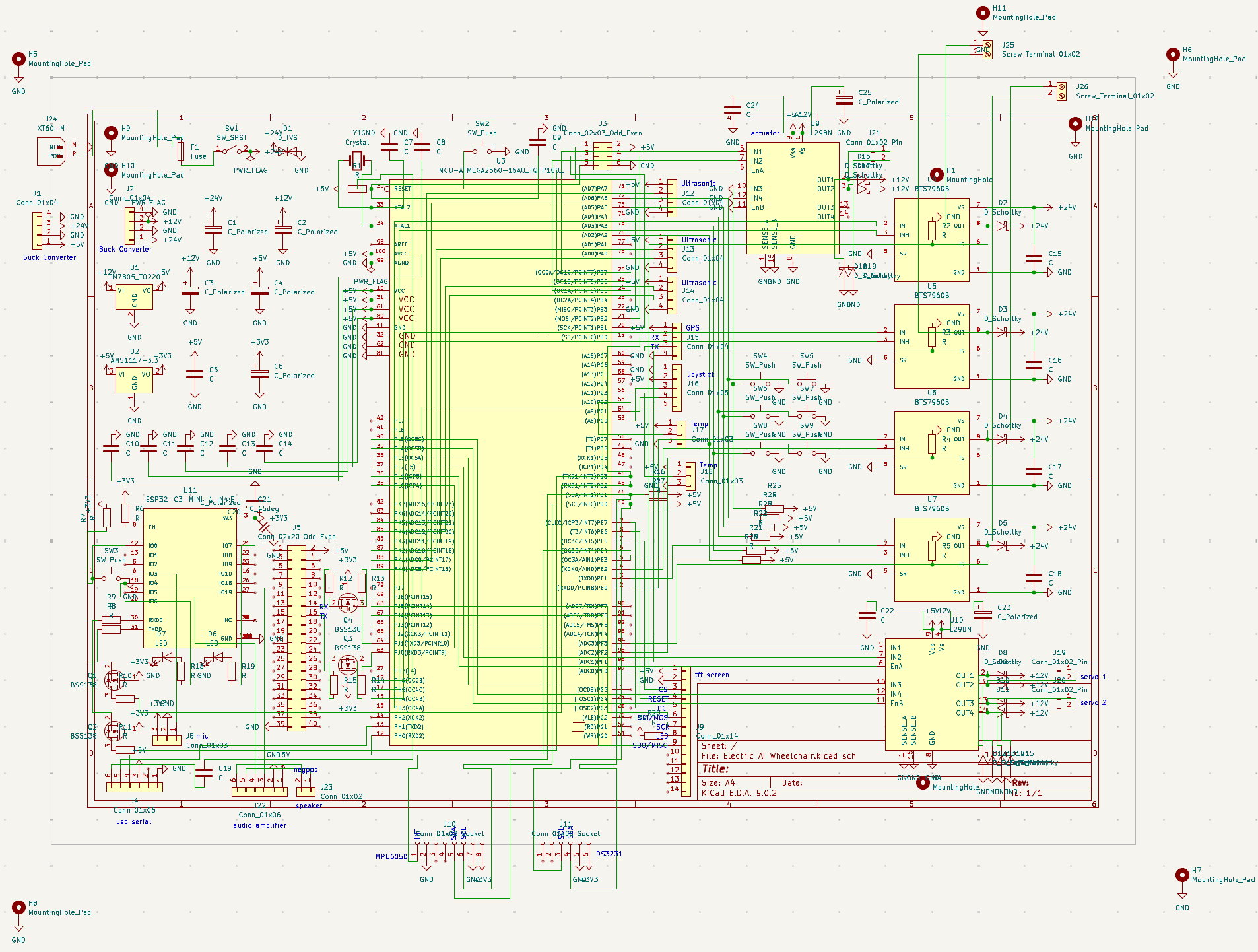
Task: Select the 'tft screen' label
Action: tap(712, 675)
